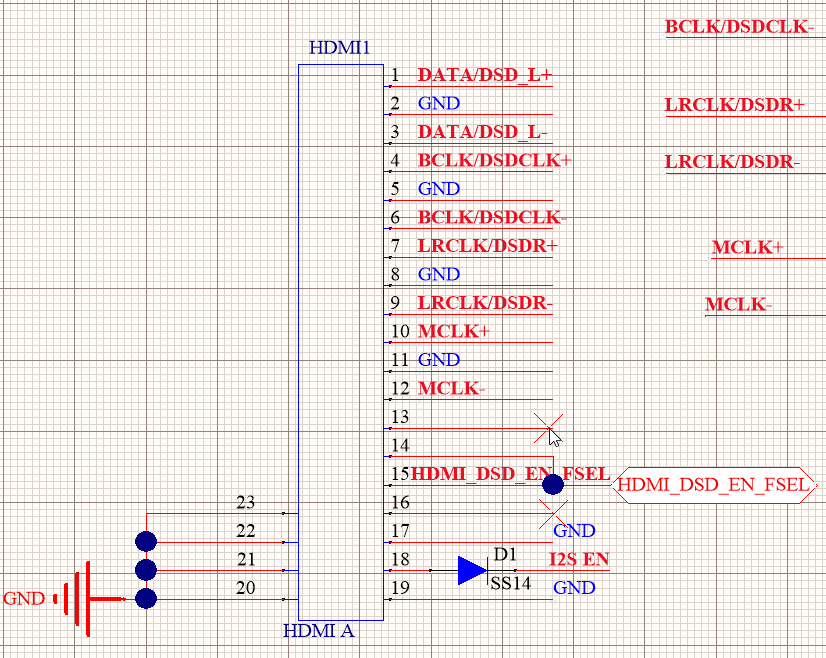Click pin number 18 on the connector
This screenshot has height=658, width=826.
(400, 559)
